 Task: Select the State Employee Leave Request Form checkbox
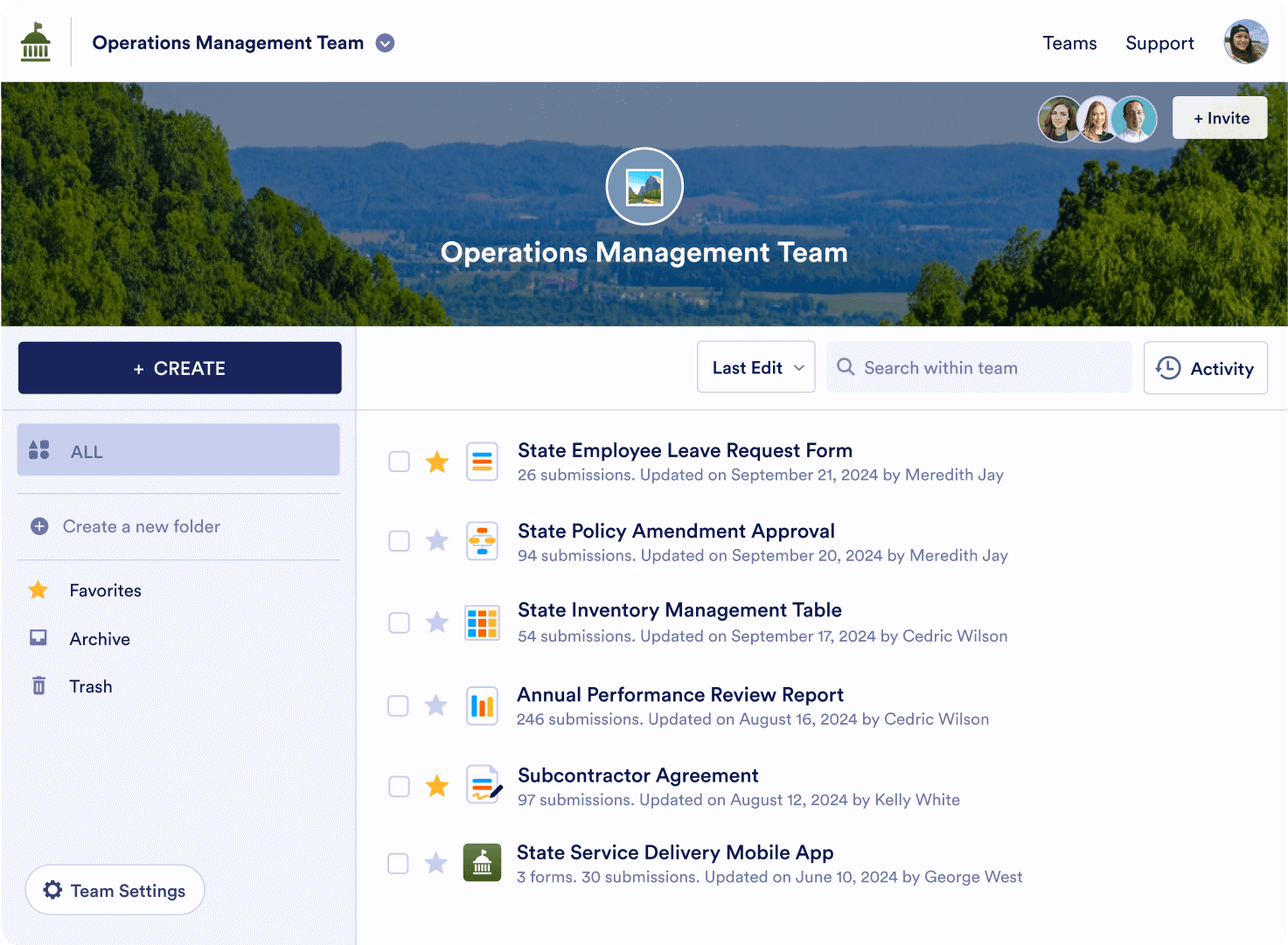click(399, 462)
